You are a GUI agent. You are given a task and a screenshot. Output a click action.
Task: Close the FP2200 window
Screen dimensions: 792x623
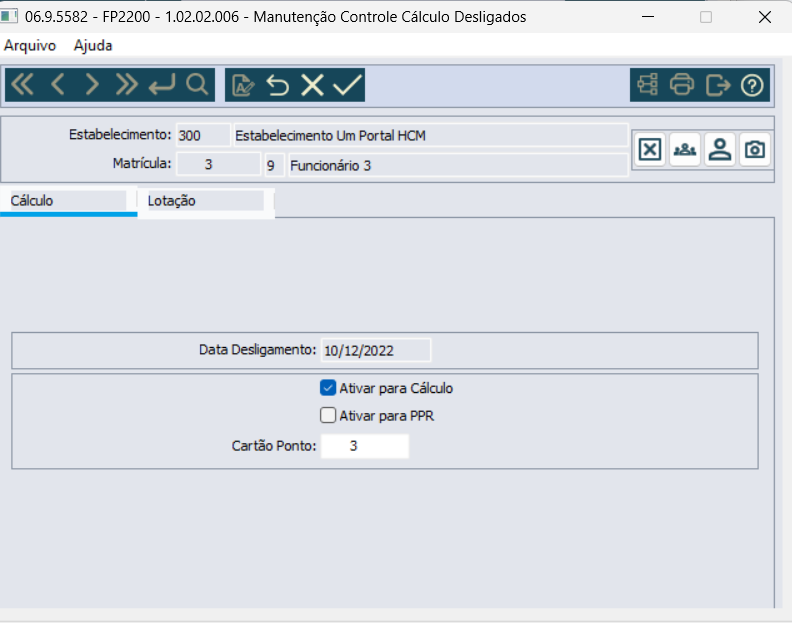point(765,17)
